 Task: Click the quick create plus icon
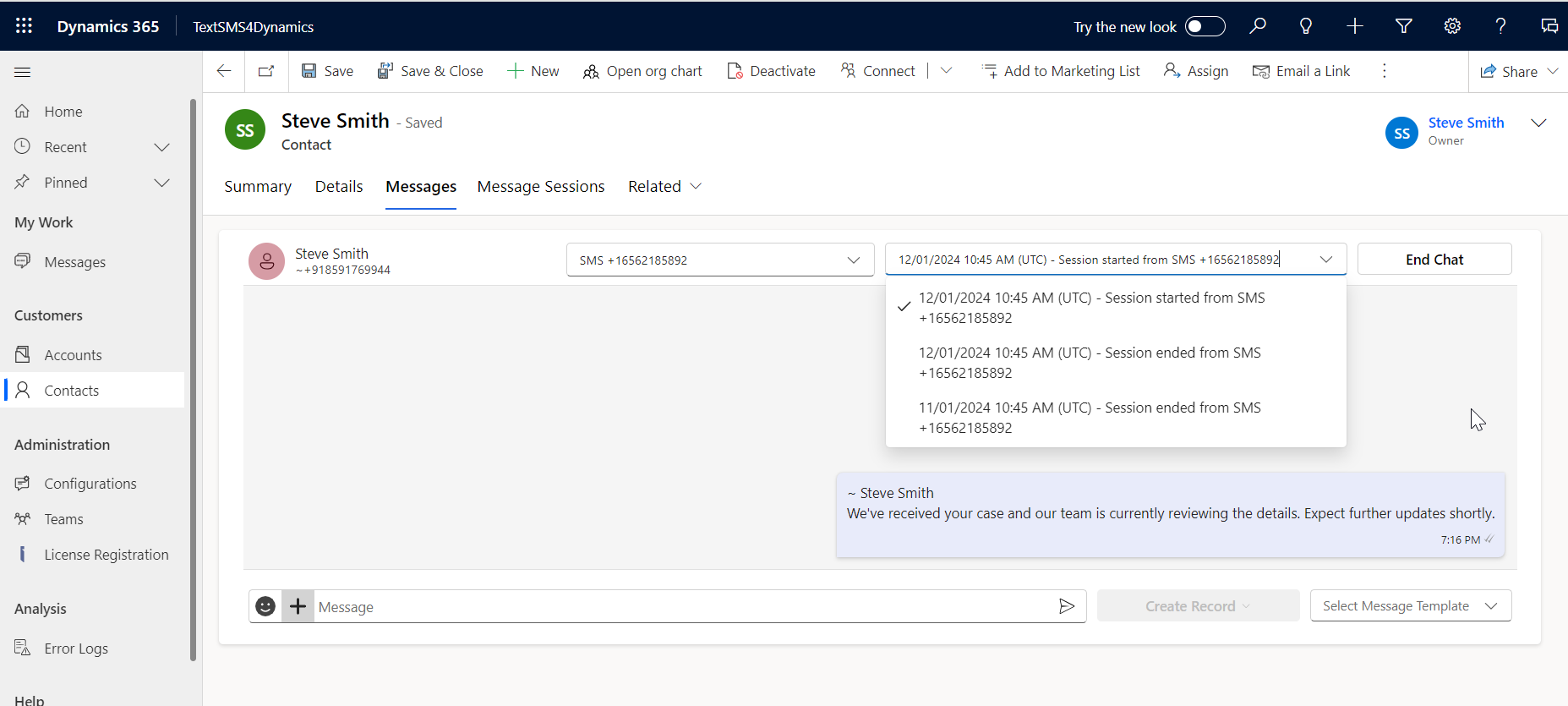click(x=1354, y=26)
